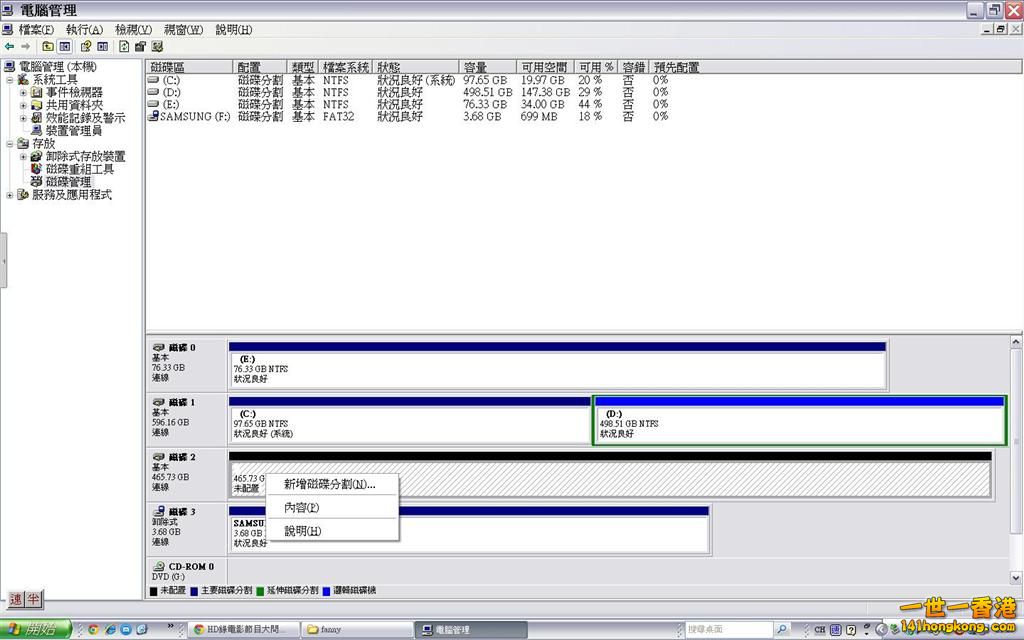Click the Up One Level toolbar icon
Viewport: 1024px width, 640px height.
click(x=48, y=46)
